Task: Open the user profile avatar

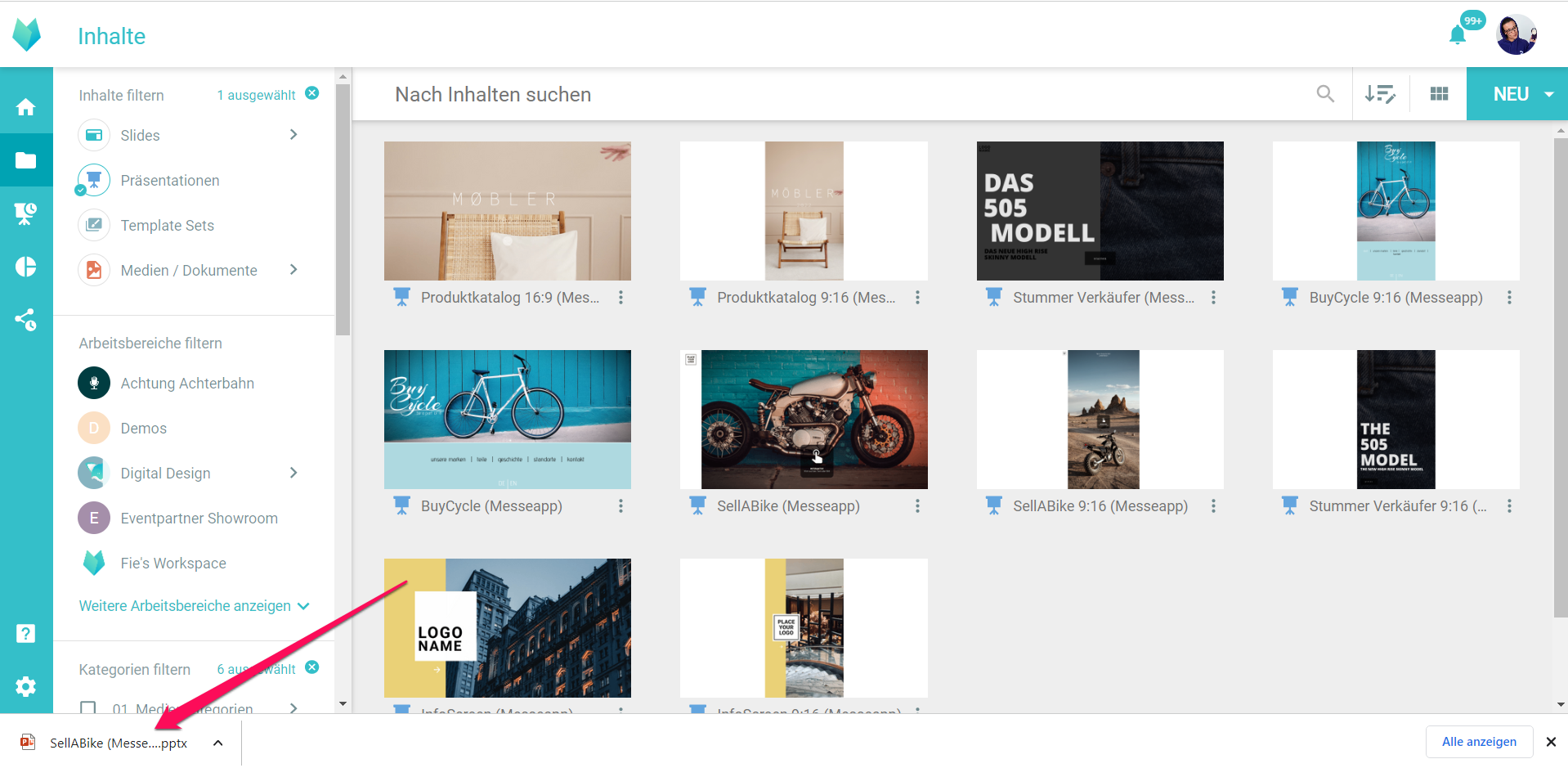Action: pyautogui.click(x=1516, y=34)
